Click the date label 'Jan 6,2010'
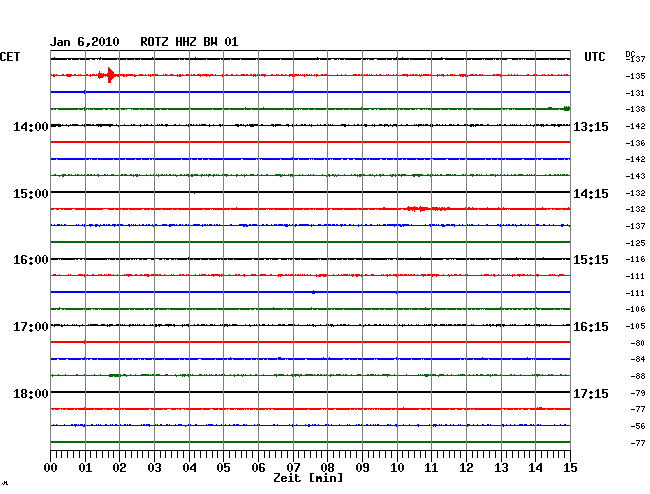Screen dimensions: 650x494 pyautogui.click(x=85, y=42)
